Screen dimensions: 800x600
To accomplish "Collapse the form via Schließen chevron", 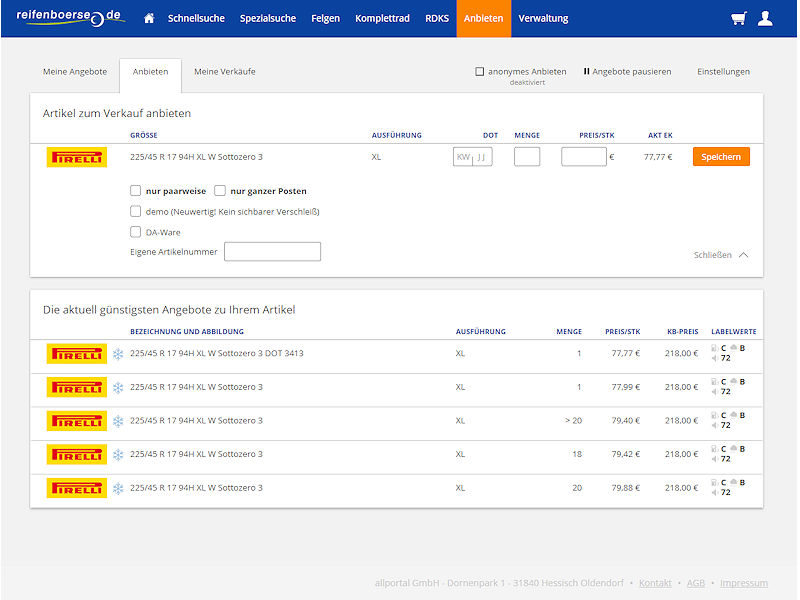I will [743, 255].
